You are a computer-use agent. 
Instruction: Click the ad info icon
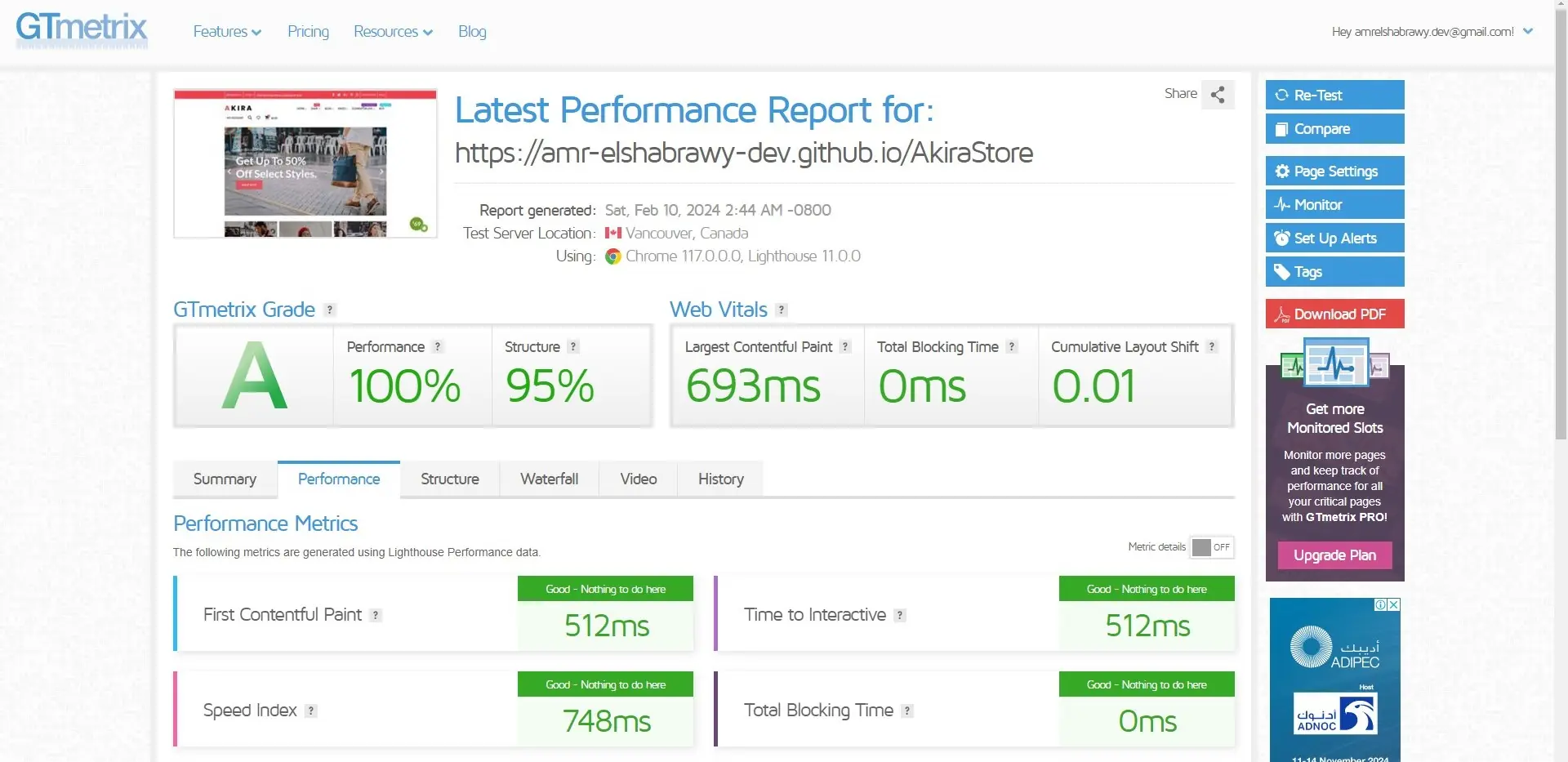[x=1381, y=604]
